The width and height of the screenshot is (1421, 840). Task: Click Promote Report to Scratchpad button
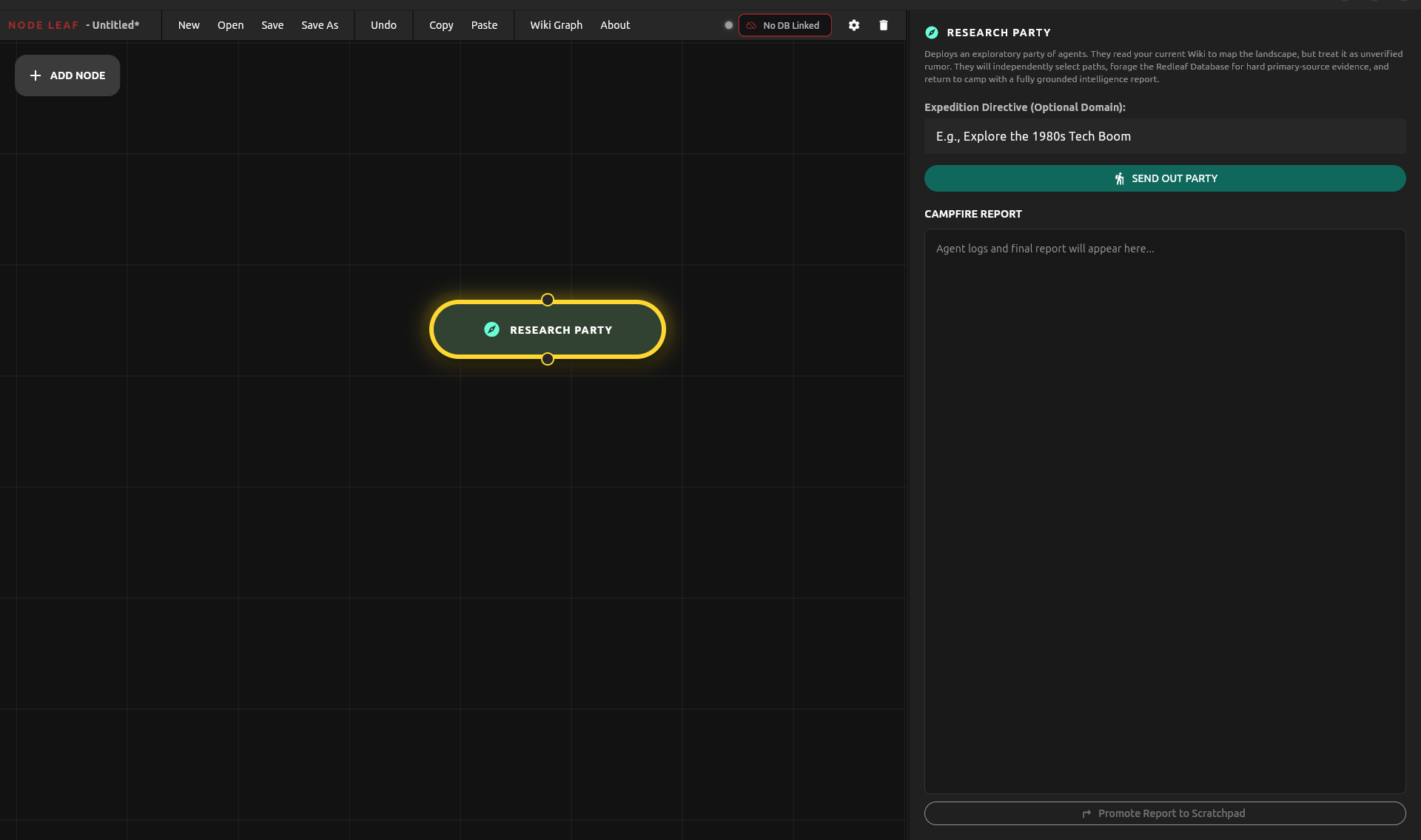click(x=1164, y=813)
